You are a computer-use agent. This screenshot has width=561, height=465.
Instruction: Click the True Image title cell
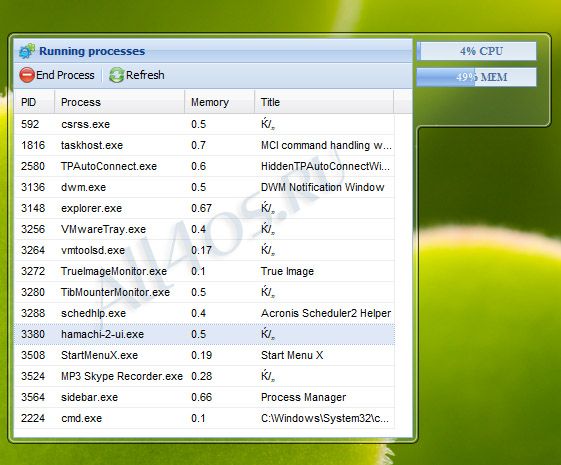coord(287,271)
